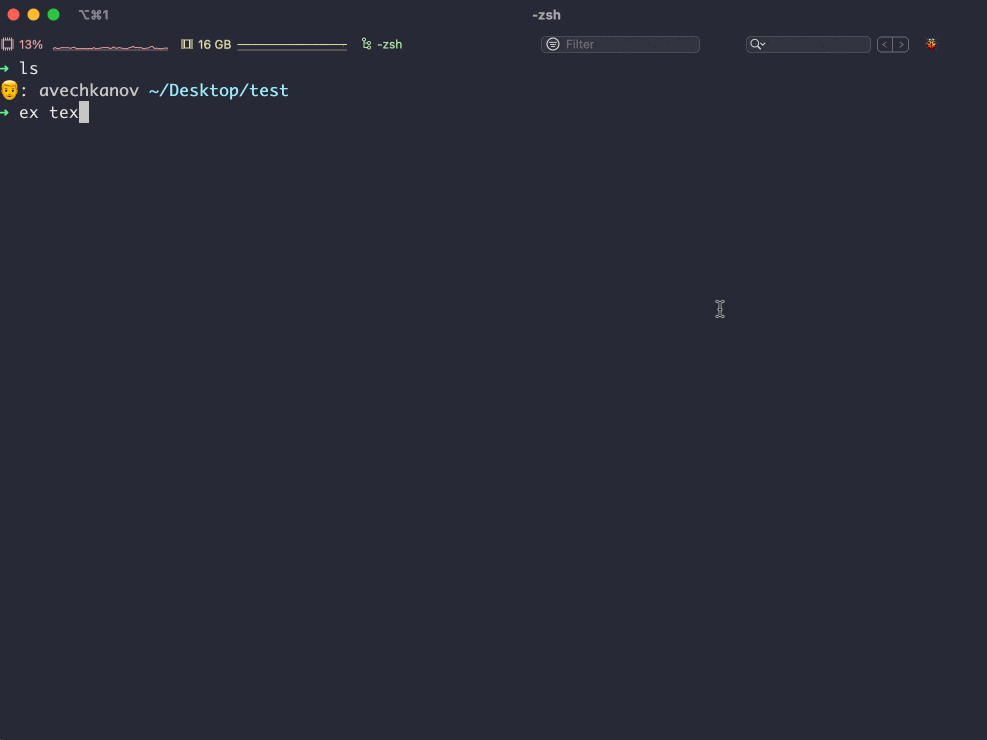The image size is (987, 740).
Task: Click the Filter field icon
Action: 553,44
